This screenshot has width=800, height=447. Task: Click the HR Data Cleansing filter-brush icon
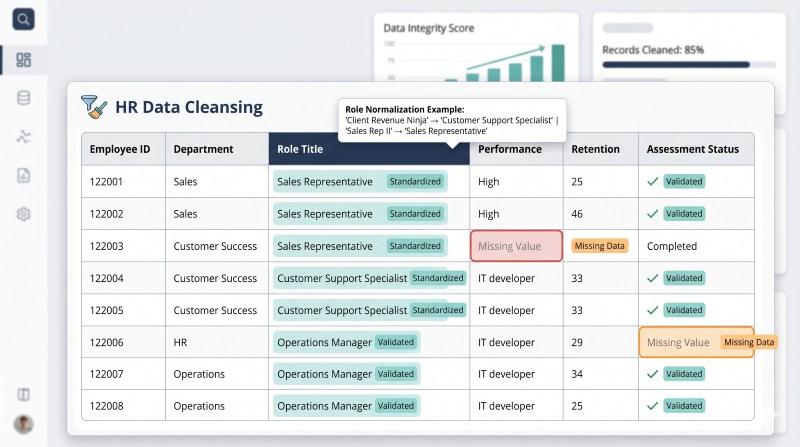point(94,107)
